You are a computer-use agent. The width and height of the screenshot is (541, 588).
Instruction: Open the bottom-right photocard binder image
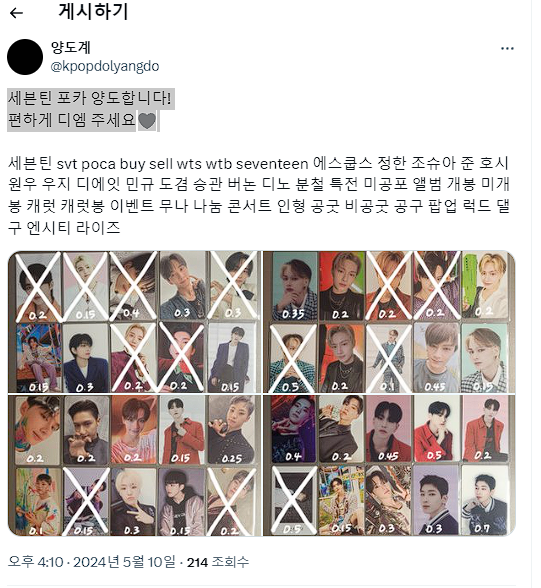click(389, 465)
